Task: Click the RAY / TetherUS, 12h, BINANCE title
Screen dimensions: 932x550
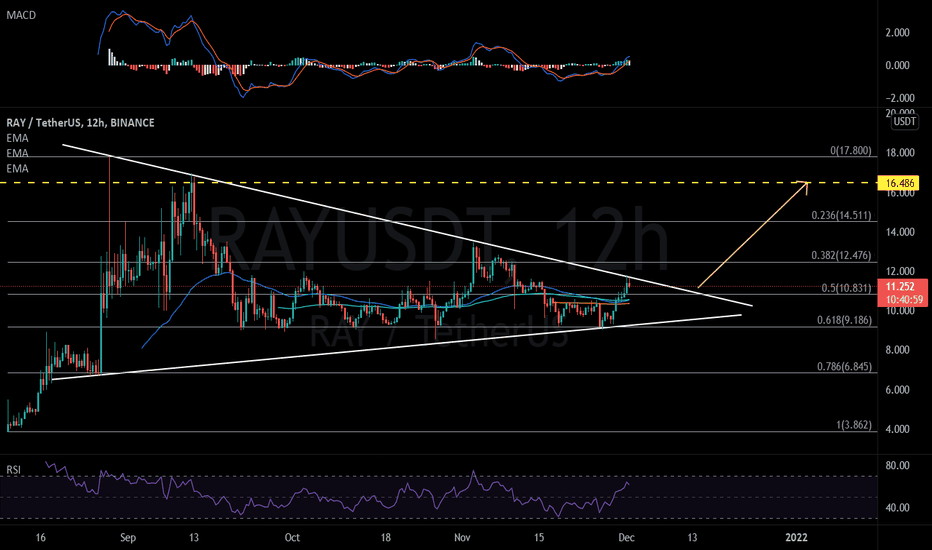Action: pos(80,122)
